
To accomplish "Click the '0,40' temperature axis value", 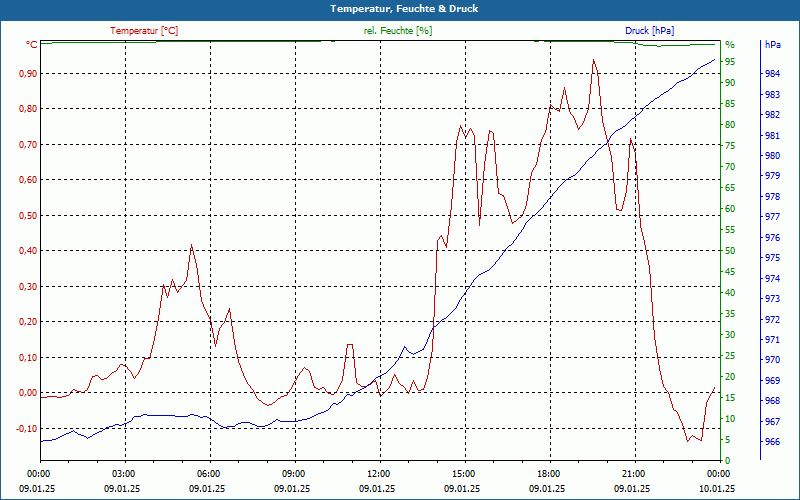I will coord(29,251).
